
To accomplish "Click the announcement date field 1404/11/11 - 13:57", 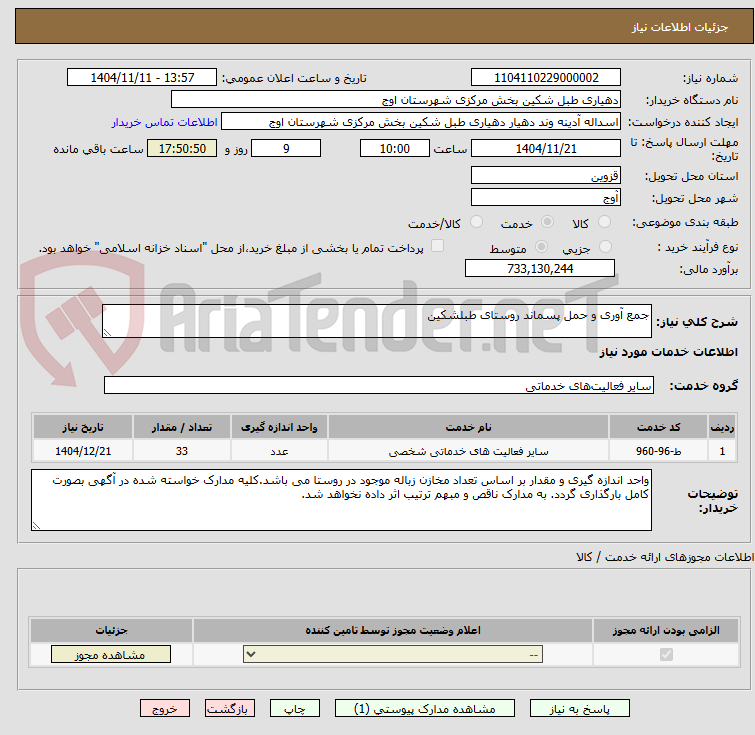I will pos(142,78).
